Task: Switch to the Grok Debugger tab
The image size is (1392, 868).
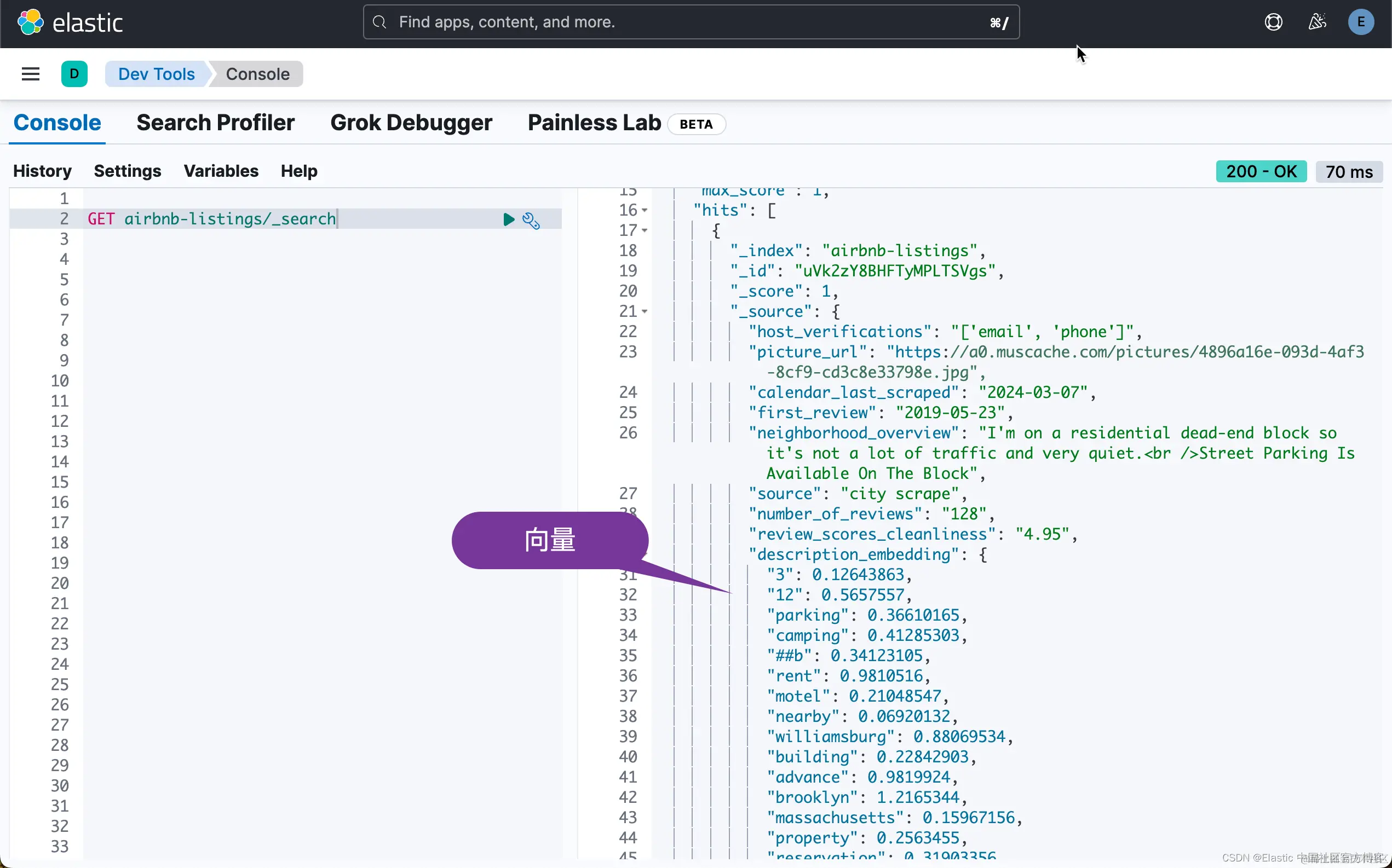Action: point(411,123)
